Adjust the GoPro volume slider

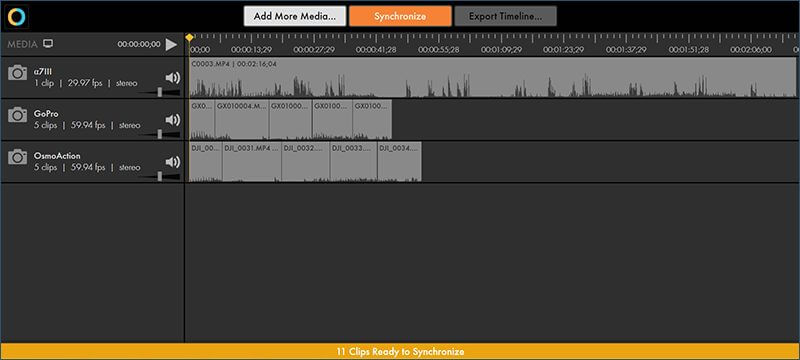coord(160,134)
